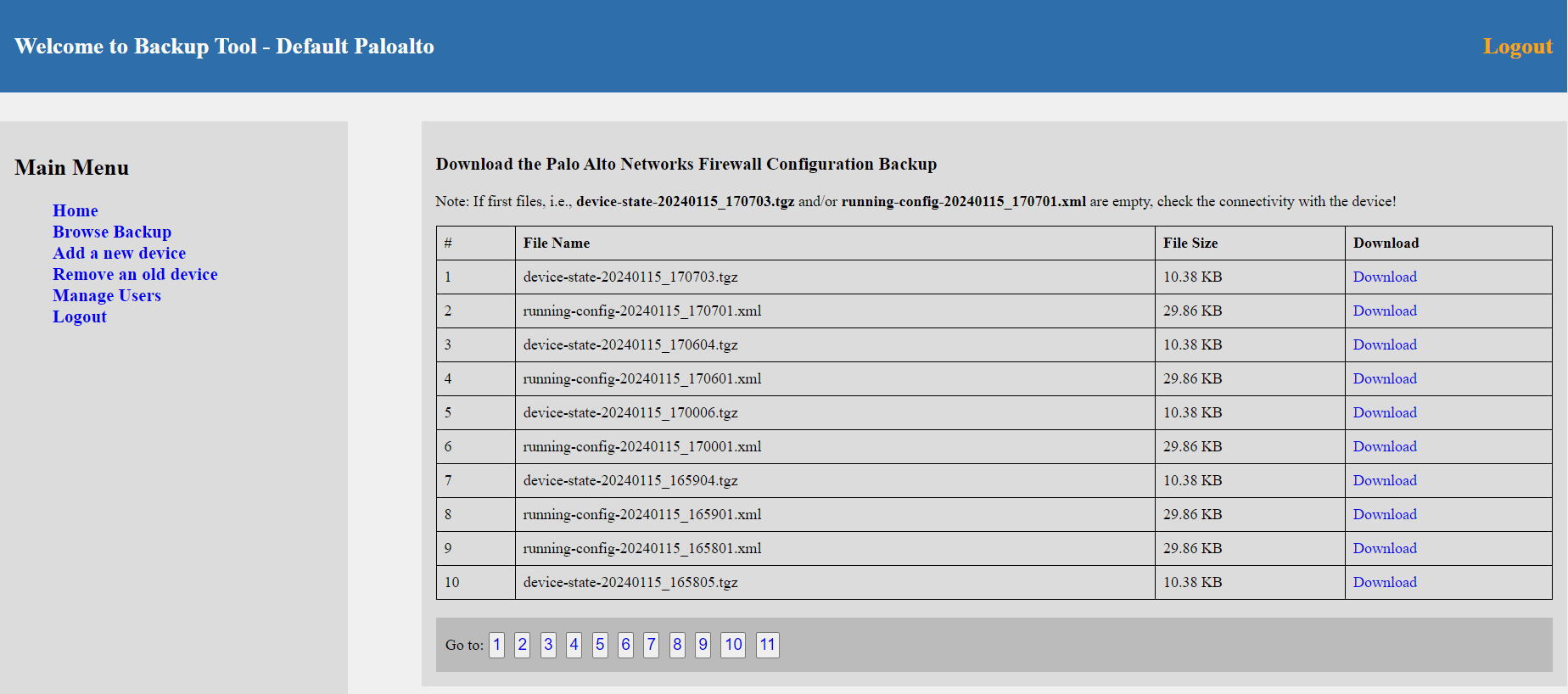Click the Firewall Configuration Backup heading
Viewport: 1568px width, 694px height.
(686, 164)
